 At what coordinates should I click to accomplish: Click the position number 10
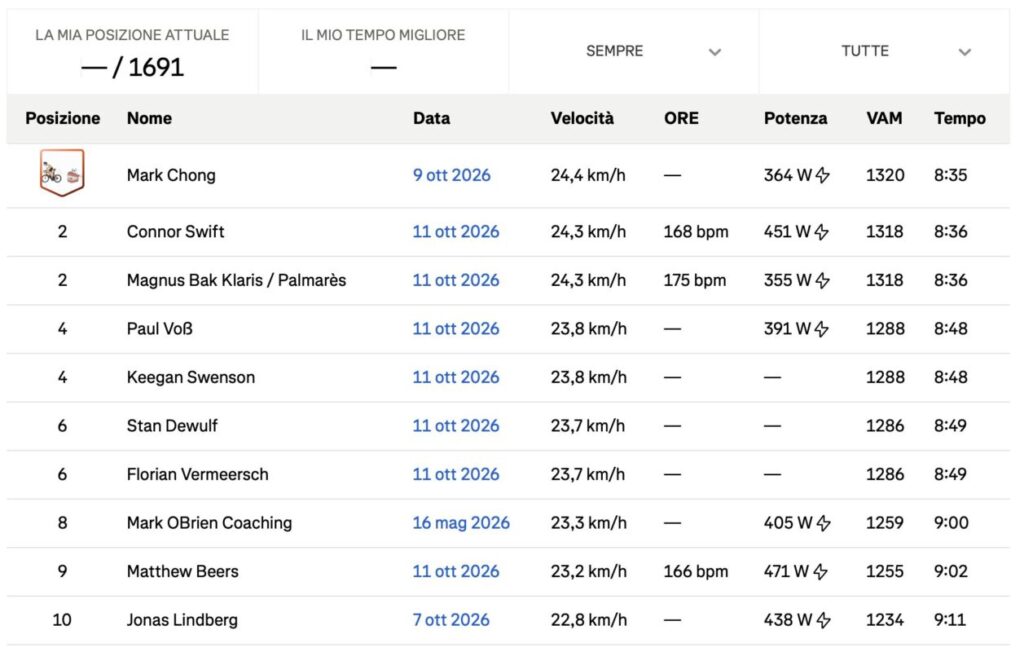click(62, 620)
